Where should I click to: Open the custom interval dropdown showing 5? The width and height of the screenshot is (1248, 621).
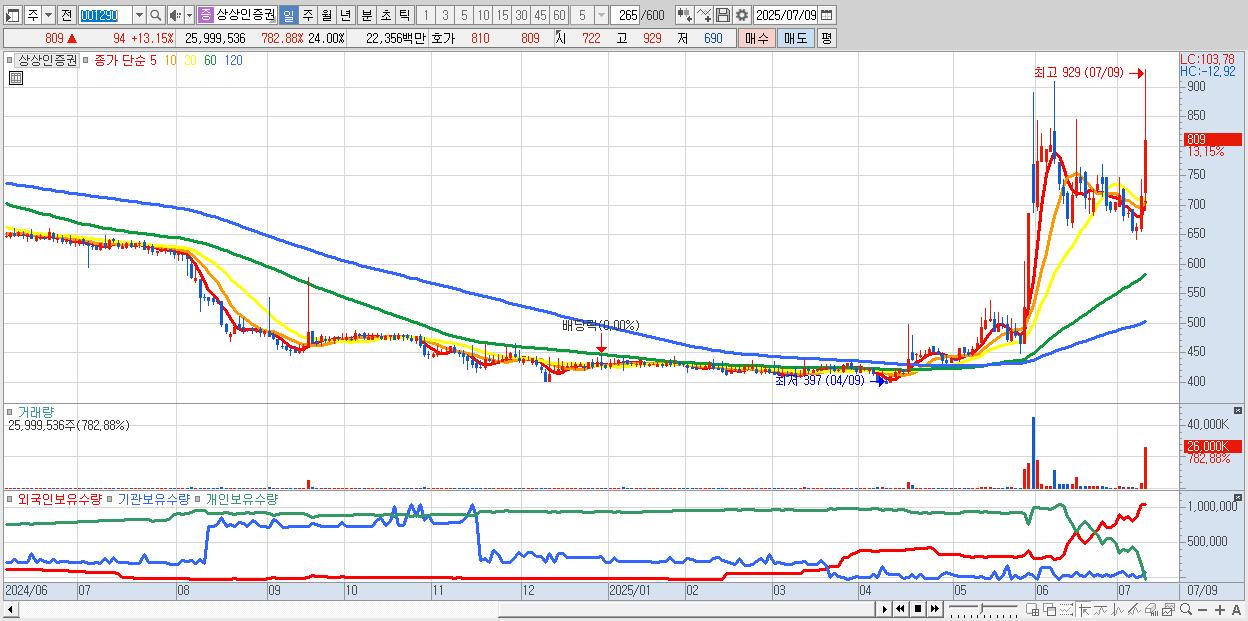601,15
